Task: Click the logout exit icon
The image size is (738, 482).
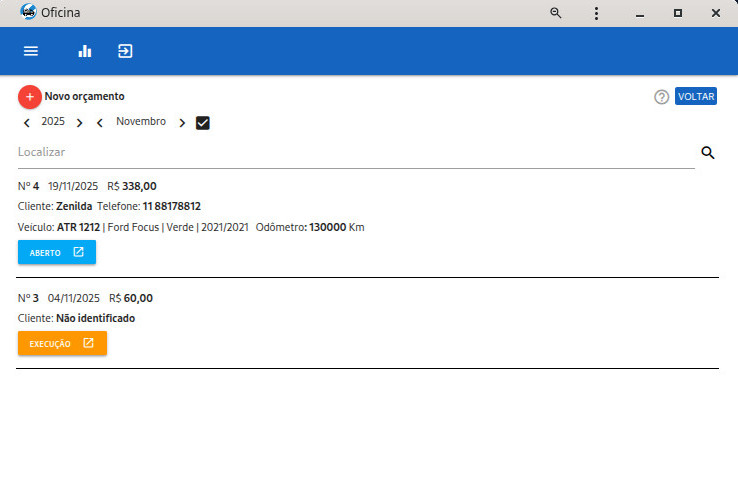Action: click(x=125, y=51)
